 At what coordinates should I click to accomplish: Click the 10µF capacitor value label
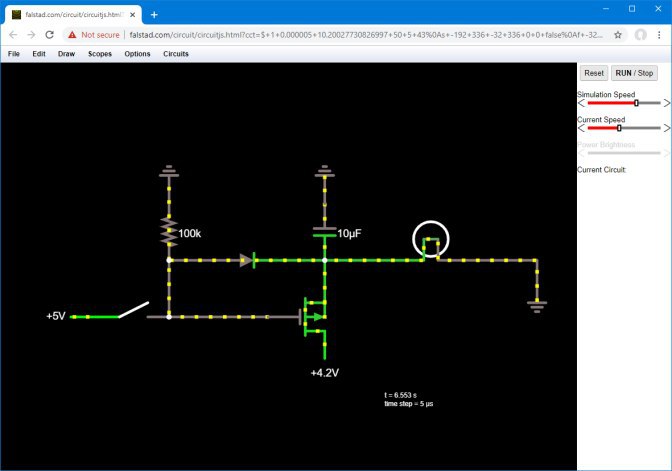pyautogui.click(x=349, y=233)
